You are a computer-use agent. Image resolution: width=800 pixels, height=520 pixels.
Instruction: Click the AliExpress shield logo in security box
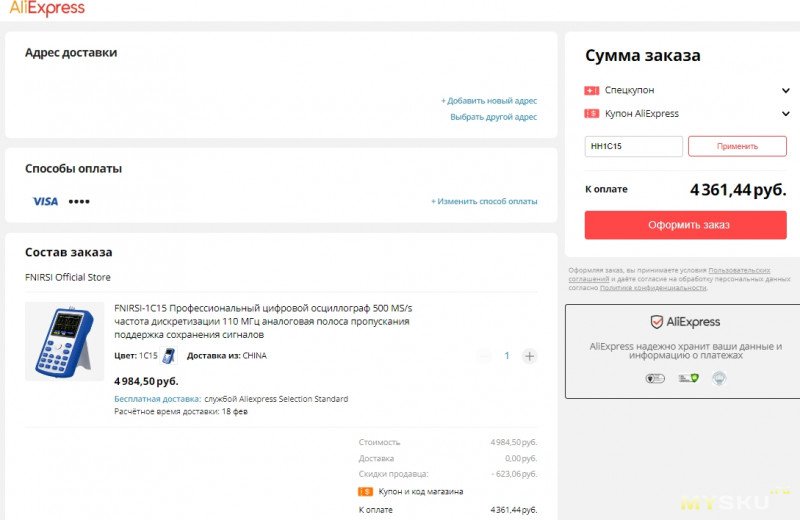[x=685, y=322]
